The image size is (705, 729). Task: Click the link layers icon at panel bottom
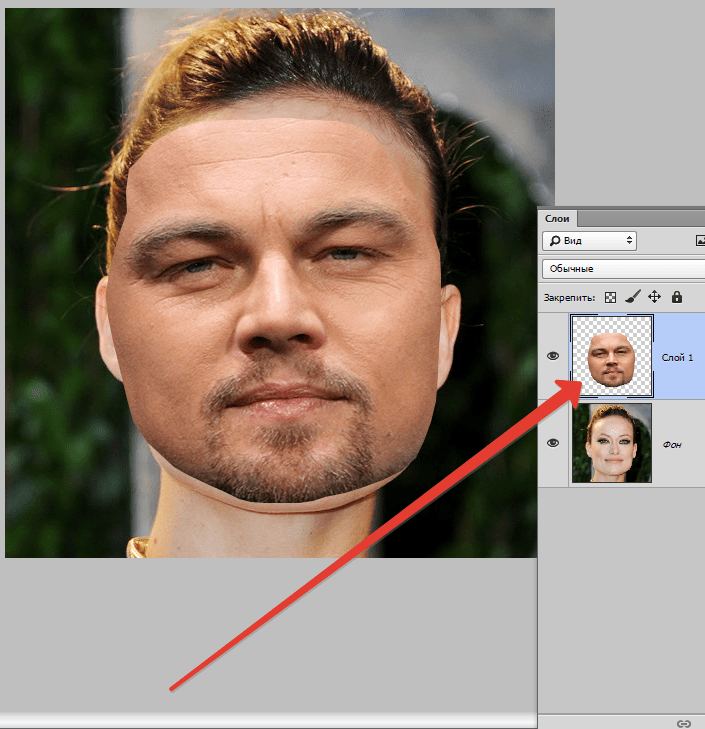pos(684,723)
